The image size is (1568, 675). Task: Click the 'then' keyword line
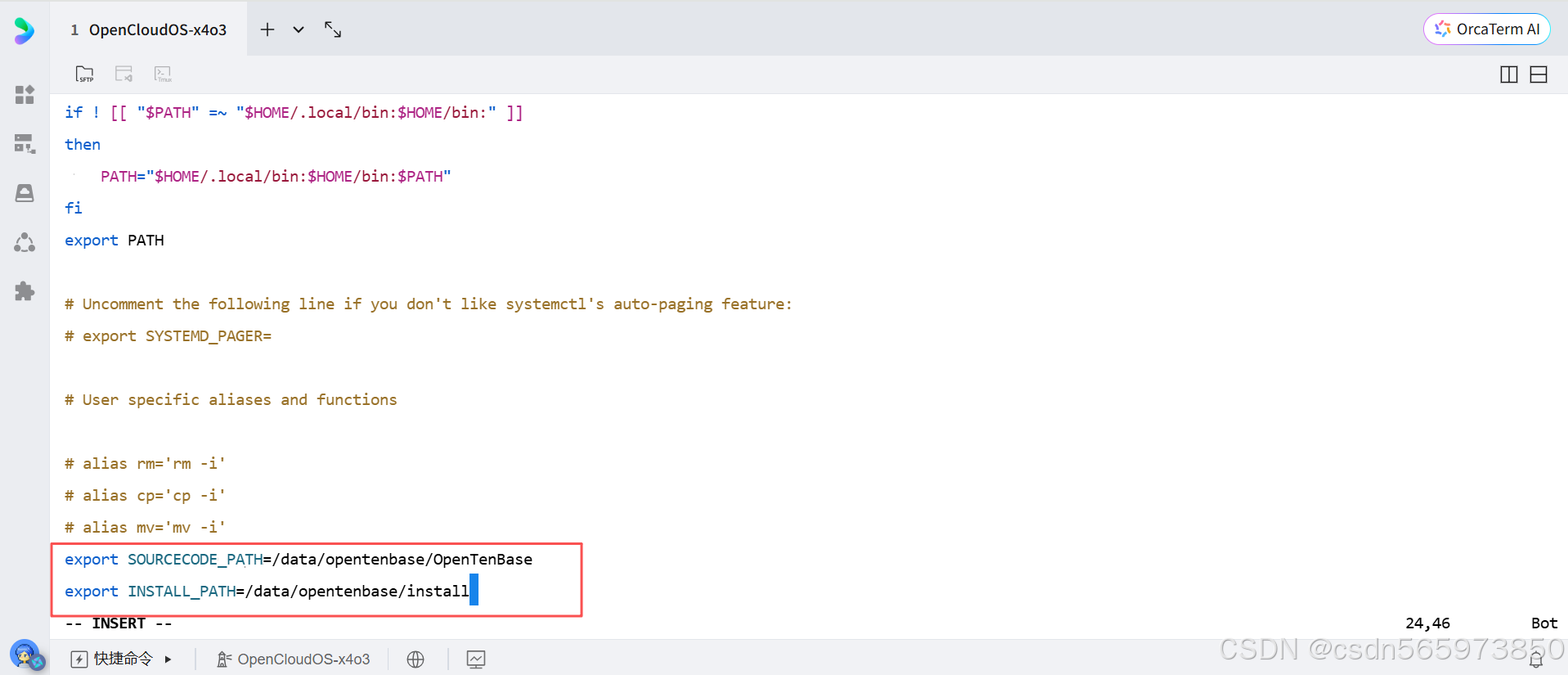tap(83, 145)
